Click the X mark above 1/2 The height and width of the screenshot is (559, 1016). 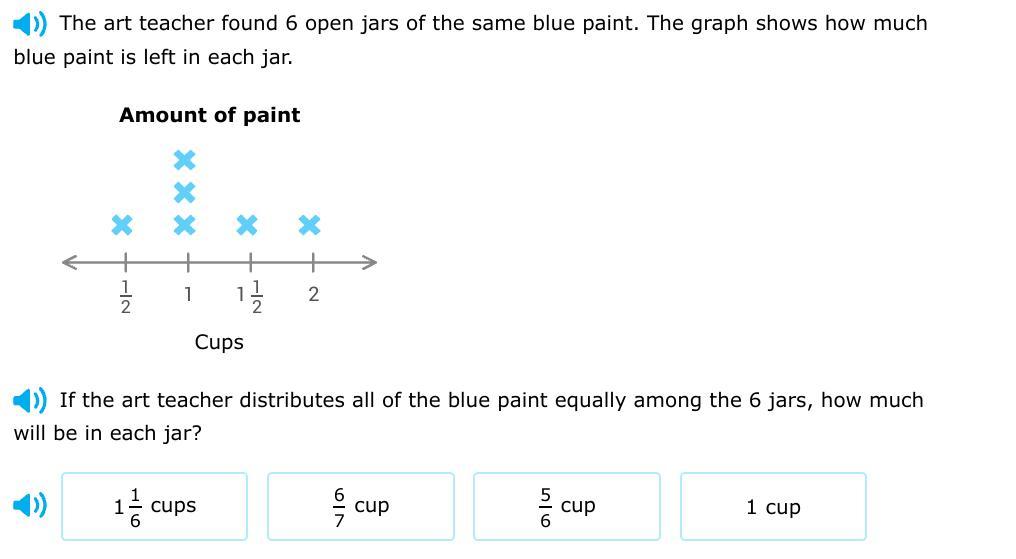click(122, 225)
